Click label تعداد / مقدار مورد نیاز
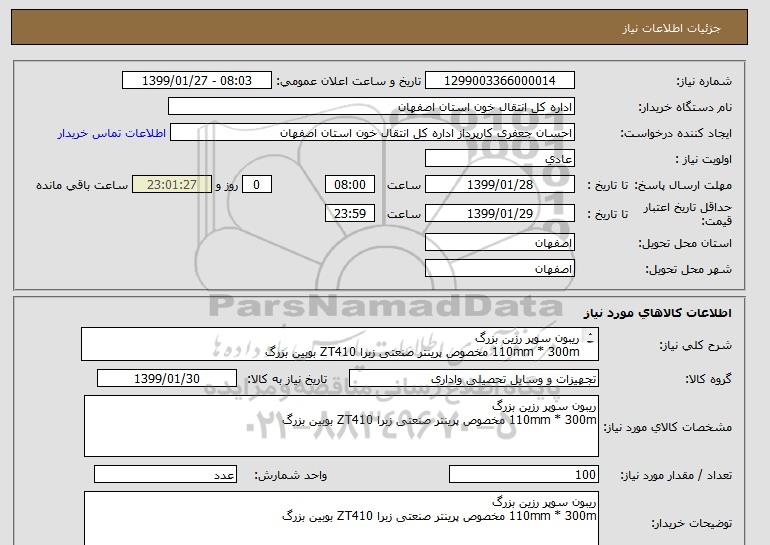Image resolution: width=770 pixels, height=545 pixels. [x=676, y=475]
